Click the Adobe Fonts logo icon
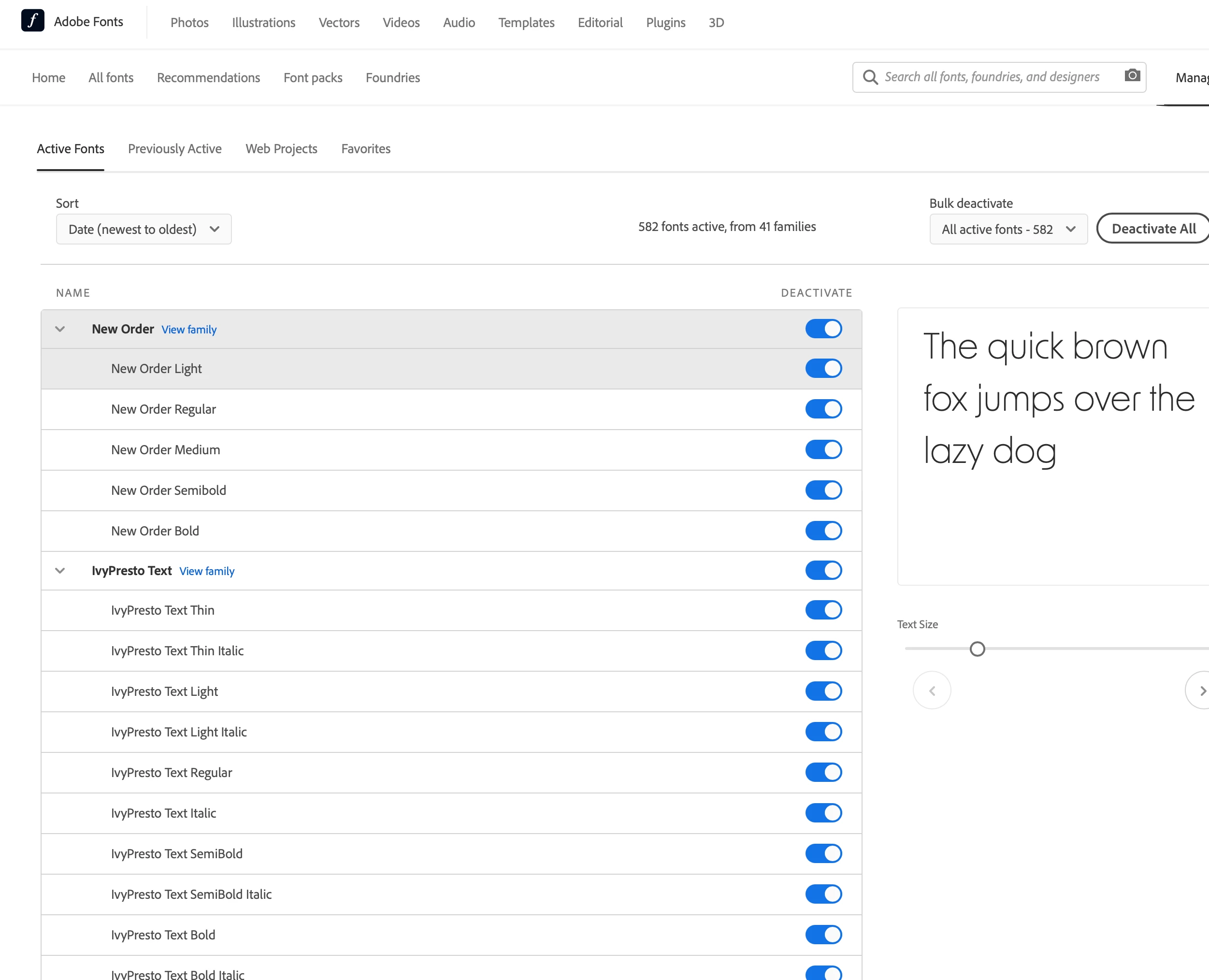Image resolution: width=1209 pixels, height=980 pixels. 33,21
